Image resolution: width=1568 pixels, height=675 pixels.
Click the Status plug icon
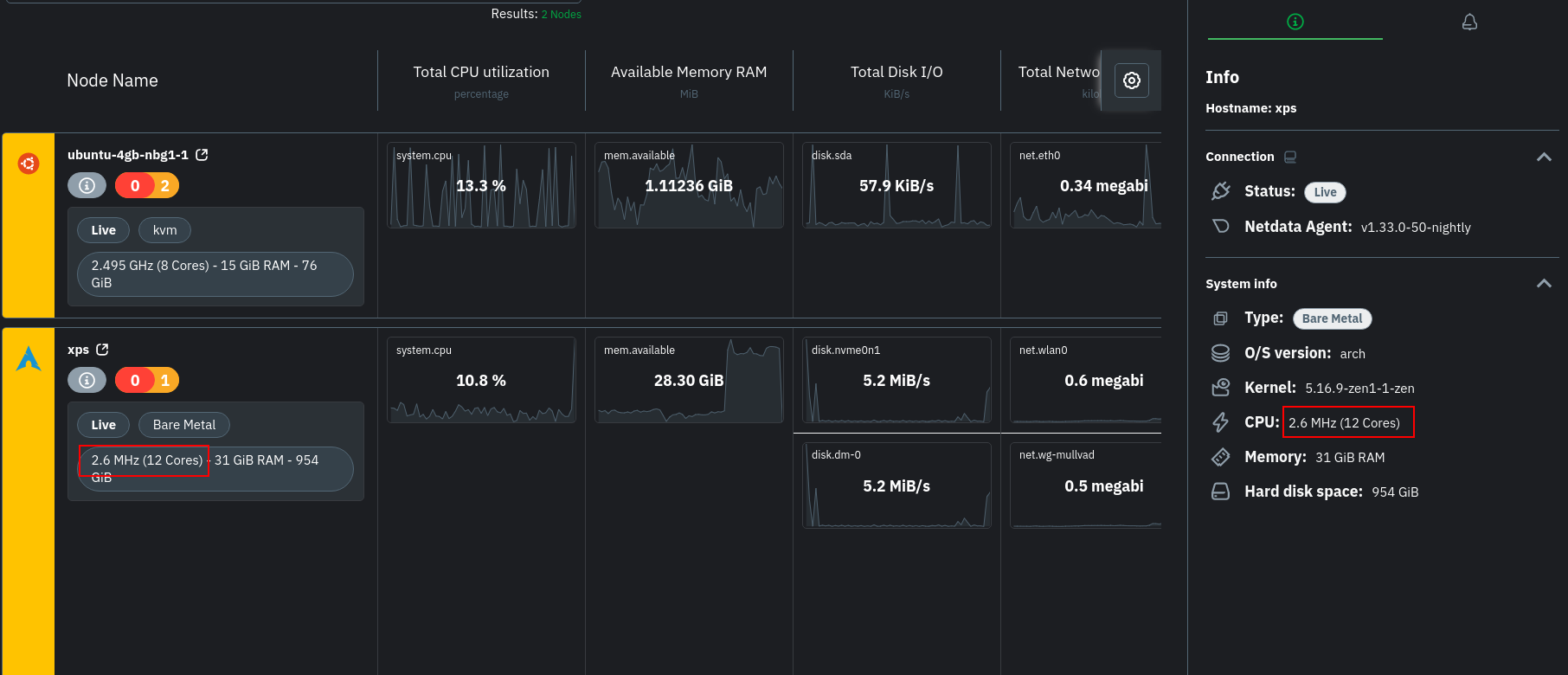point(1220,191)
